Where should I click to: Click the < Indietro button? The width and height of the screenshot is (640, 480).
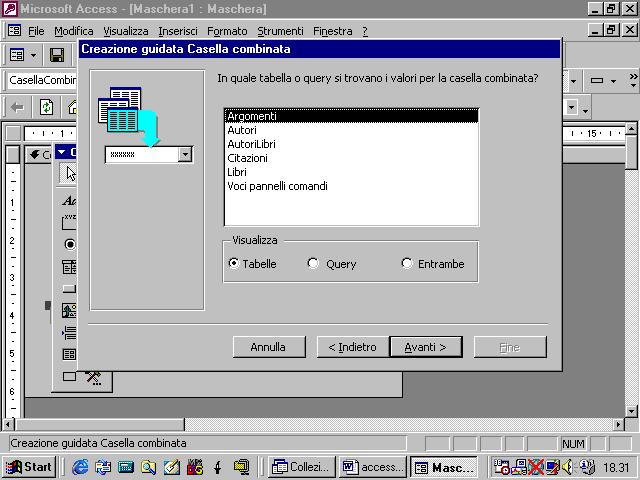tap(353, 347)
